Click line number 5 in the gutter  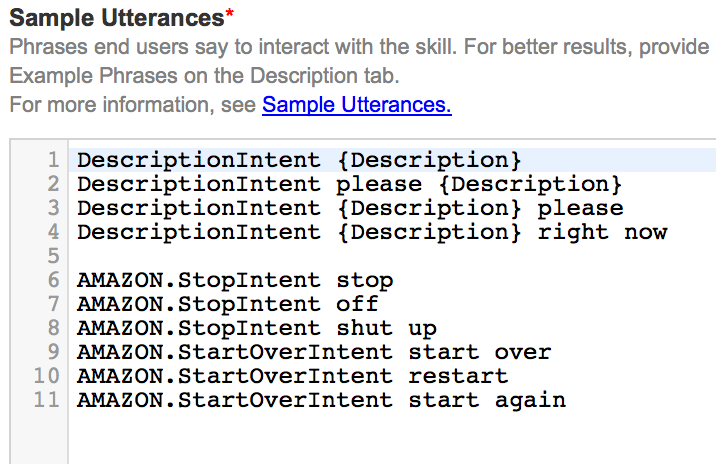[x=53, y=256]
